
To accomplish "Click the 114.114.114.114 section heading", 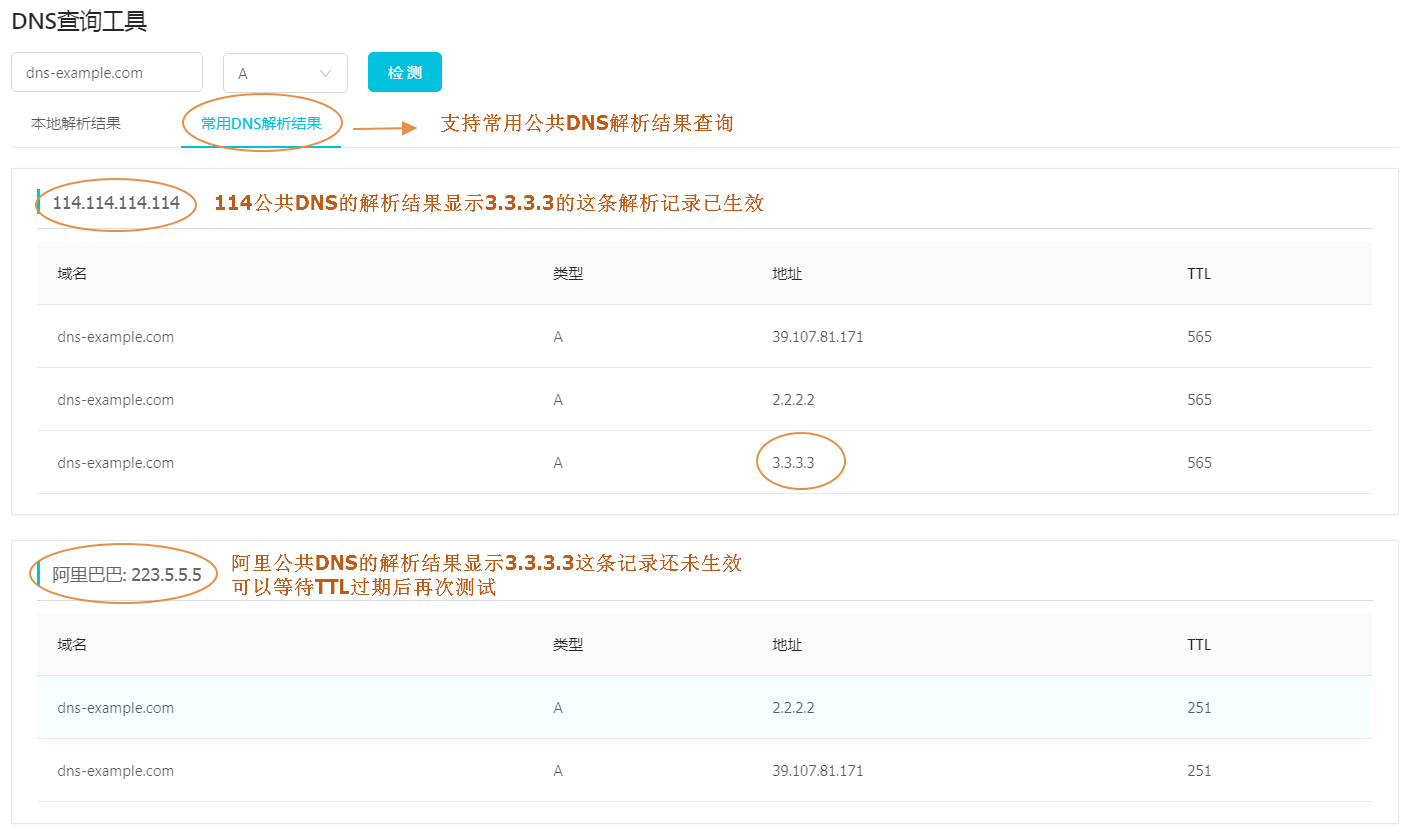I will (x=116, y=203).
